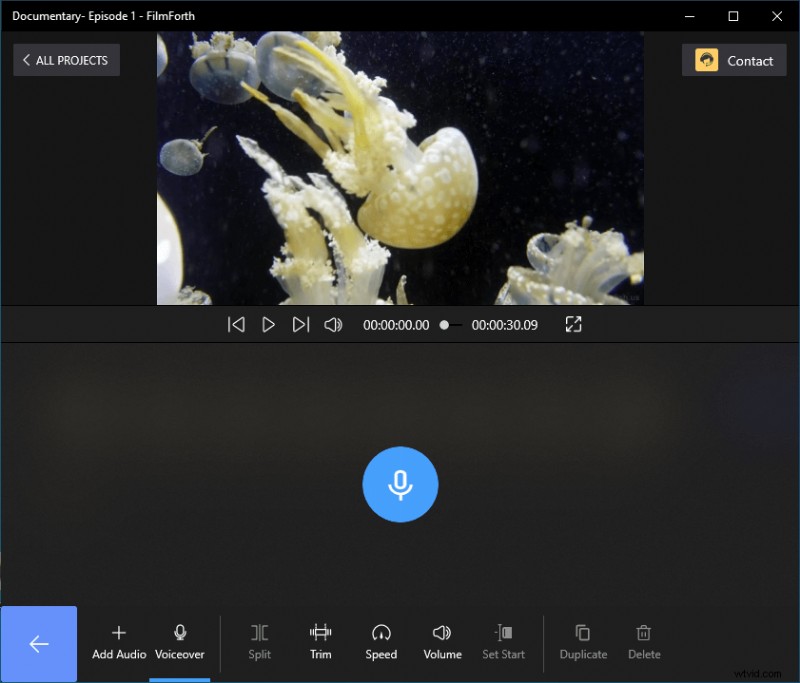Screen dimensions: 800x683
Task: Start recording with the microphone button
Action: pyautogui.click(x=400, y=484)
